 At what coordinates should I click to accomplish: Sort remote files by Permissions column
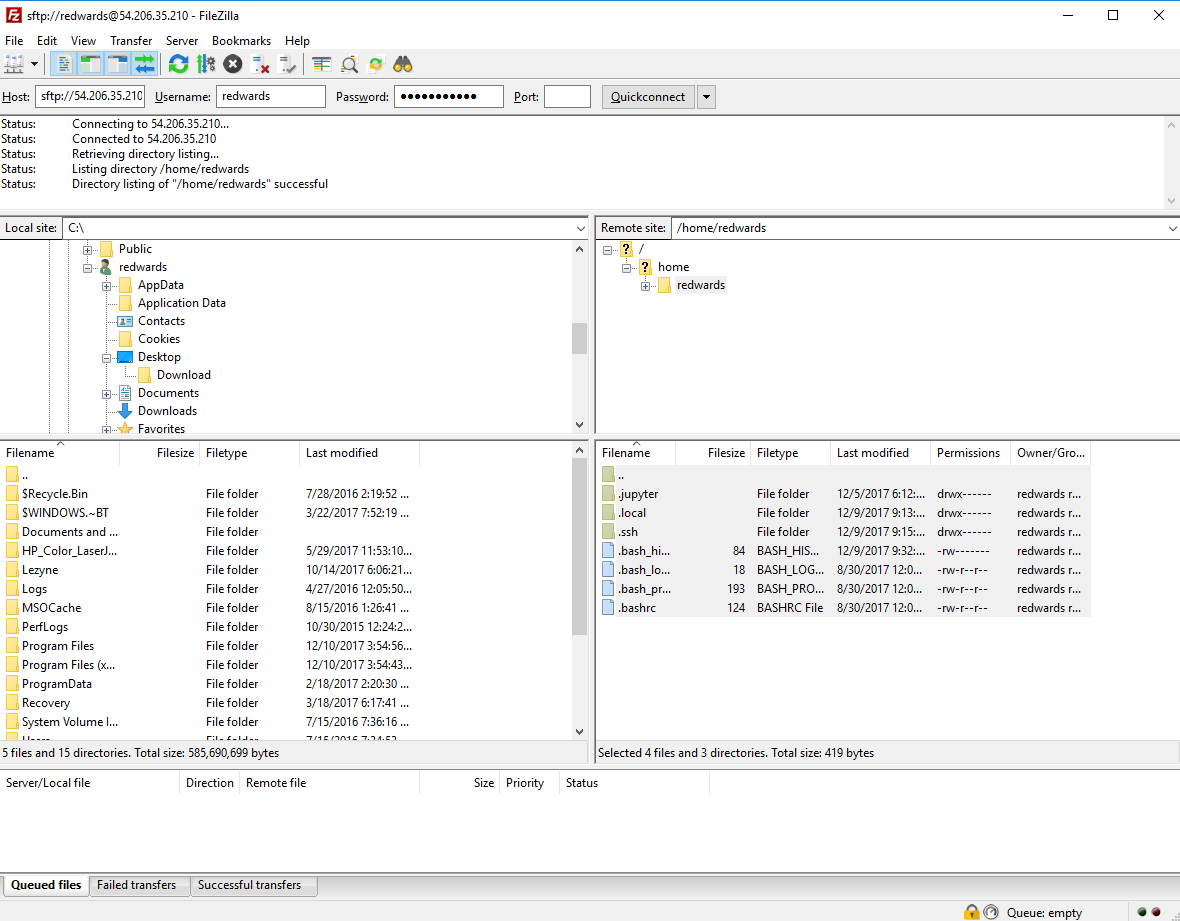pyautogui.click(x=969, y=453)
